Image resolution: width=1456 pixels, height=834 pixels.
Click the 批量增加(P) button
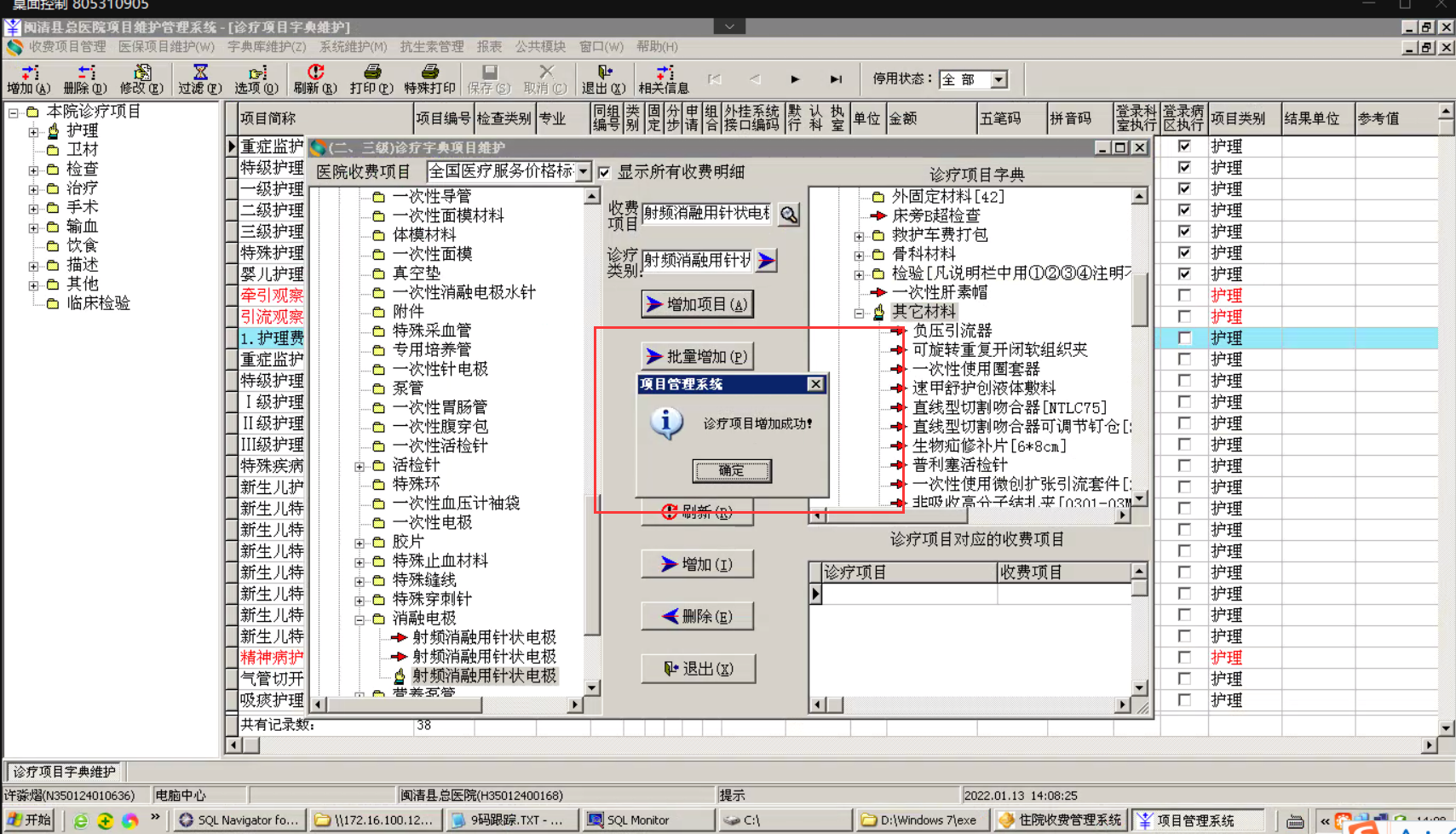pyautogui.click(x=697, y=356)
